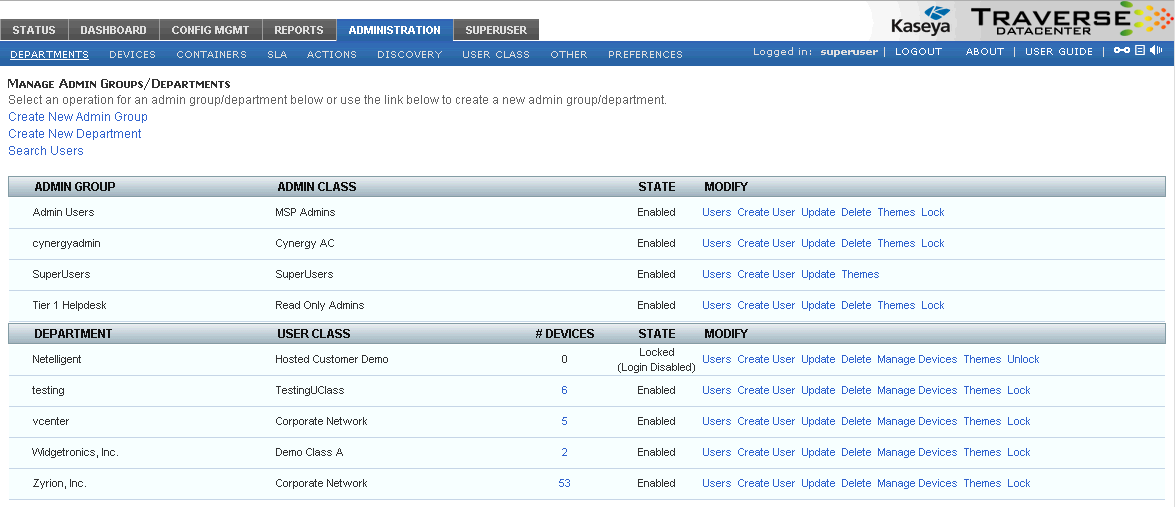Switch to the Dashboard tab
Viewport: 1175px width, 507px height.
point(113,30)
